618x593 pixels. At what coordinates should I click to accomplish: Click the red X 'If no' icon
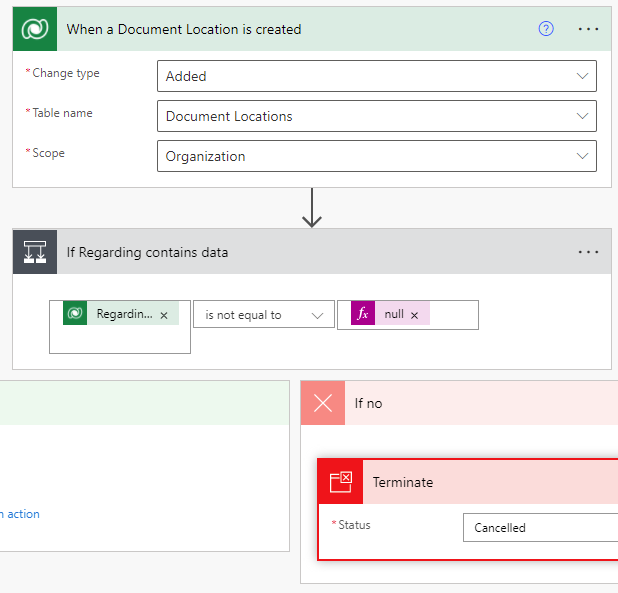[323, 403]
